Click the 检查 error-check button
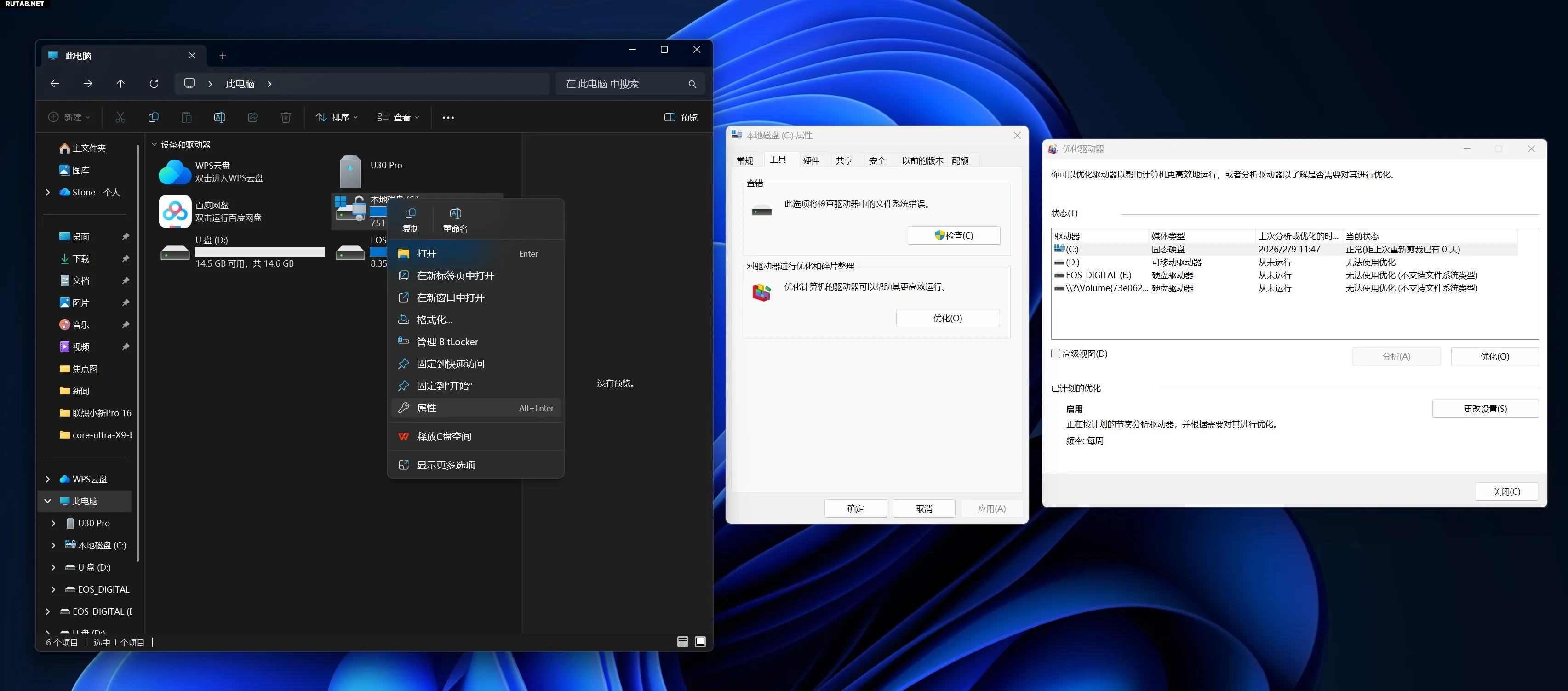Image resolution: width=1568 pixels, height=691 pixels. click(x=953, y=235)
